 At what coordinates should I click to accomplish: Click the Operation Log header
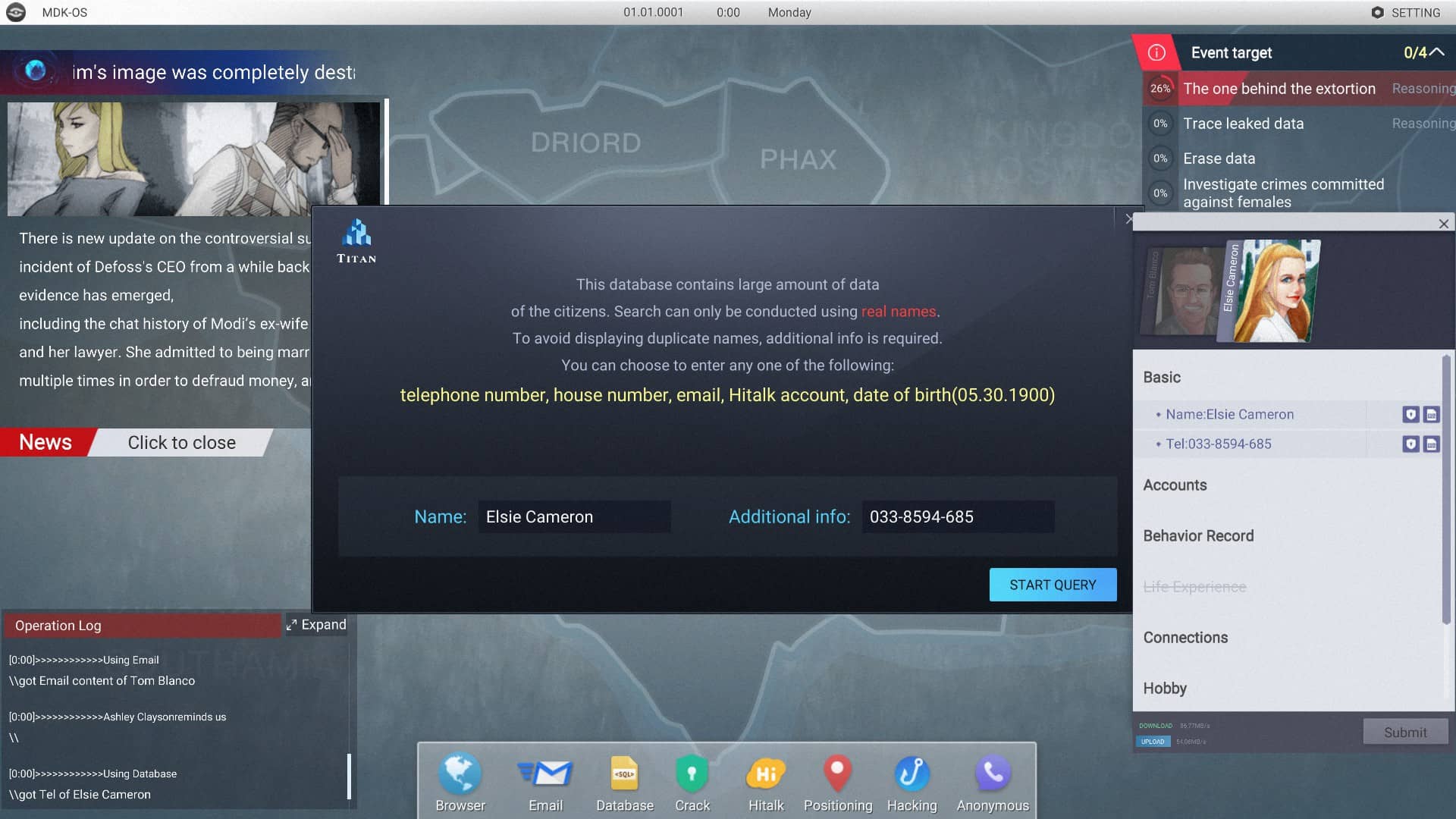click(143, 625)
